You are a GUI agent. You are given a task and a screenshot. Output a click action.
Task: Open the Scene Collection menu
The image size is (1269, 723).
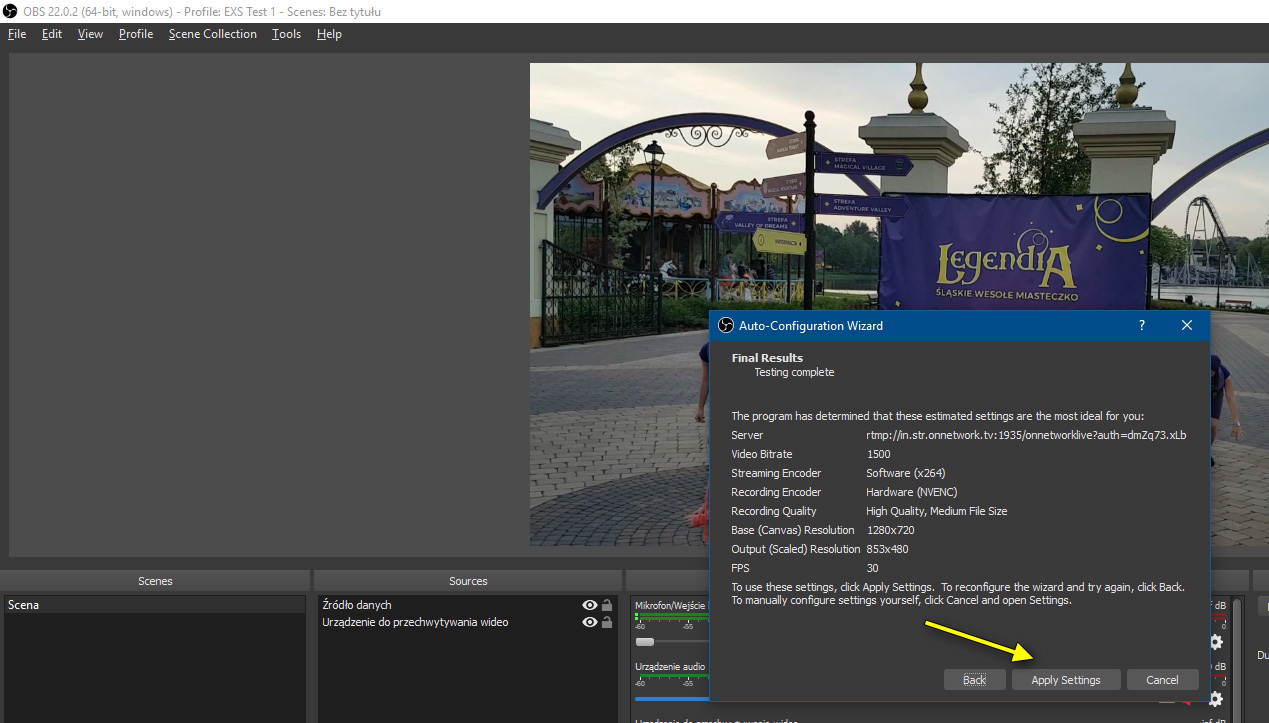pos(213,34)
